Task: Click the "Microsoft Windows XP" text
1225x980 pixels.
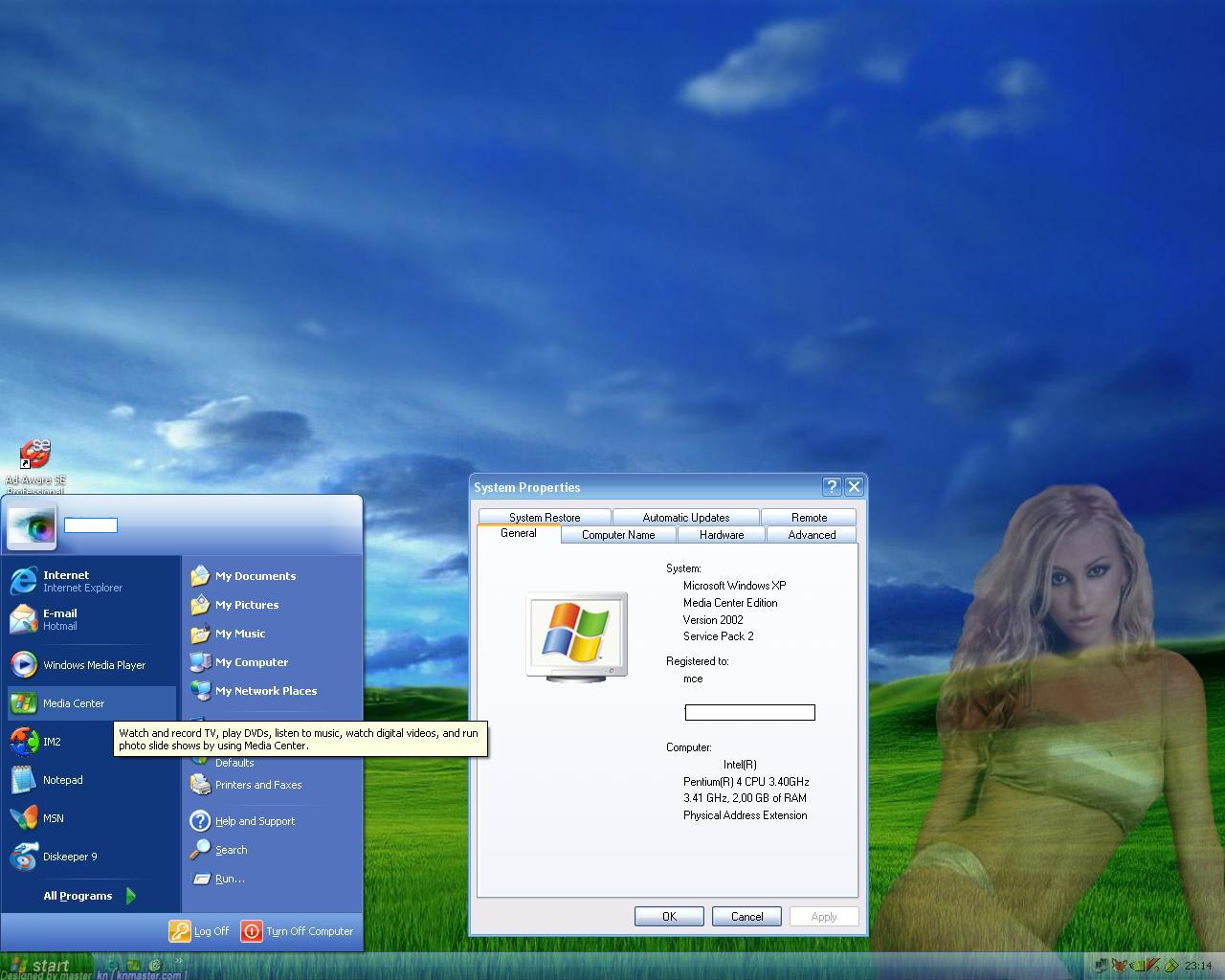Action: 735,586
